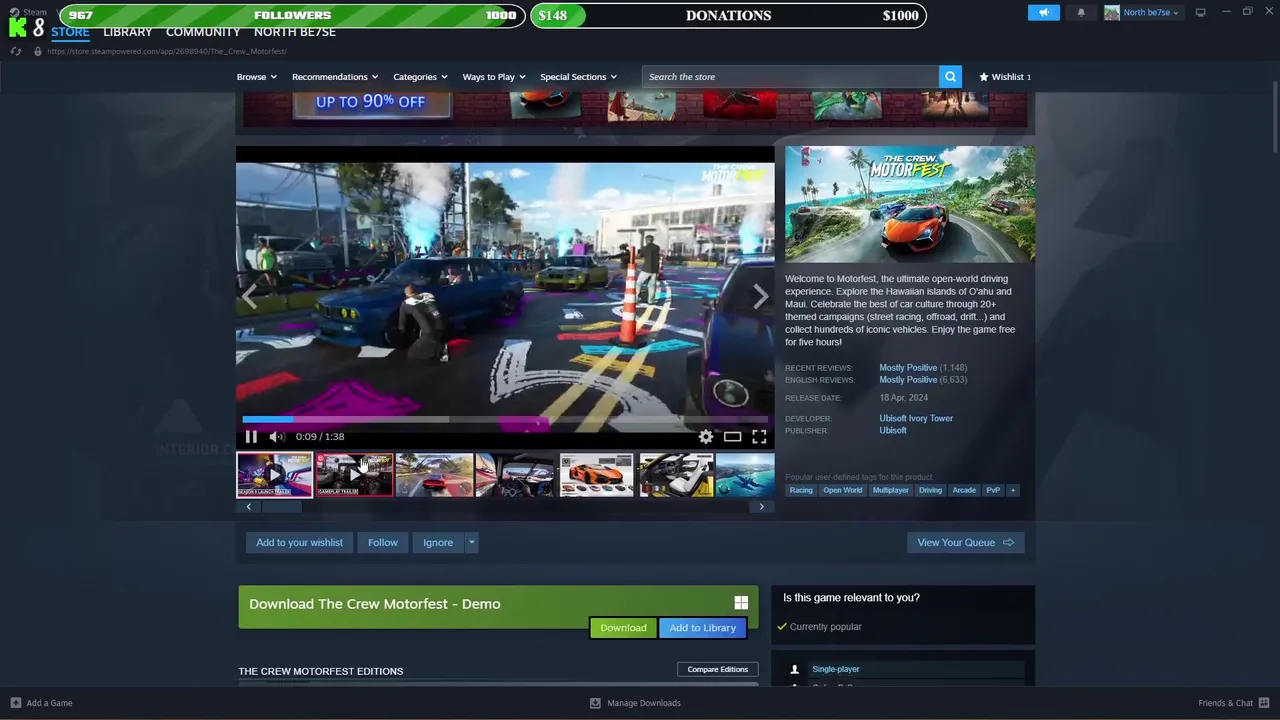Click the Driving tag
The height and width of the screenshot is (720, 1280).
(930, 490)
